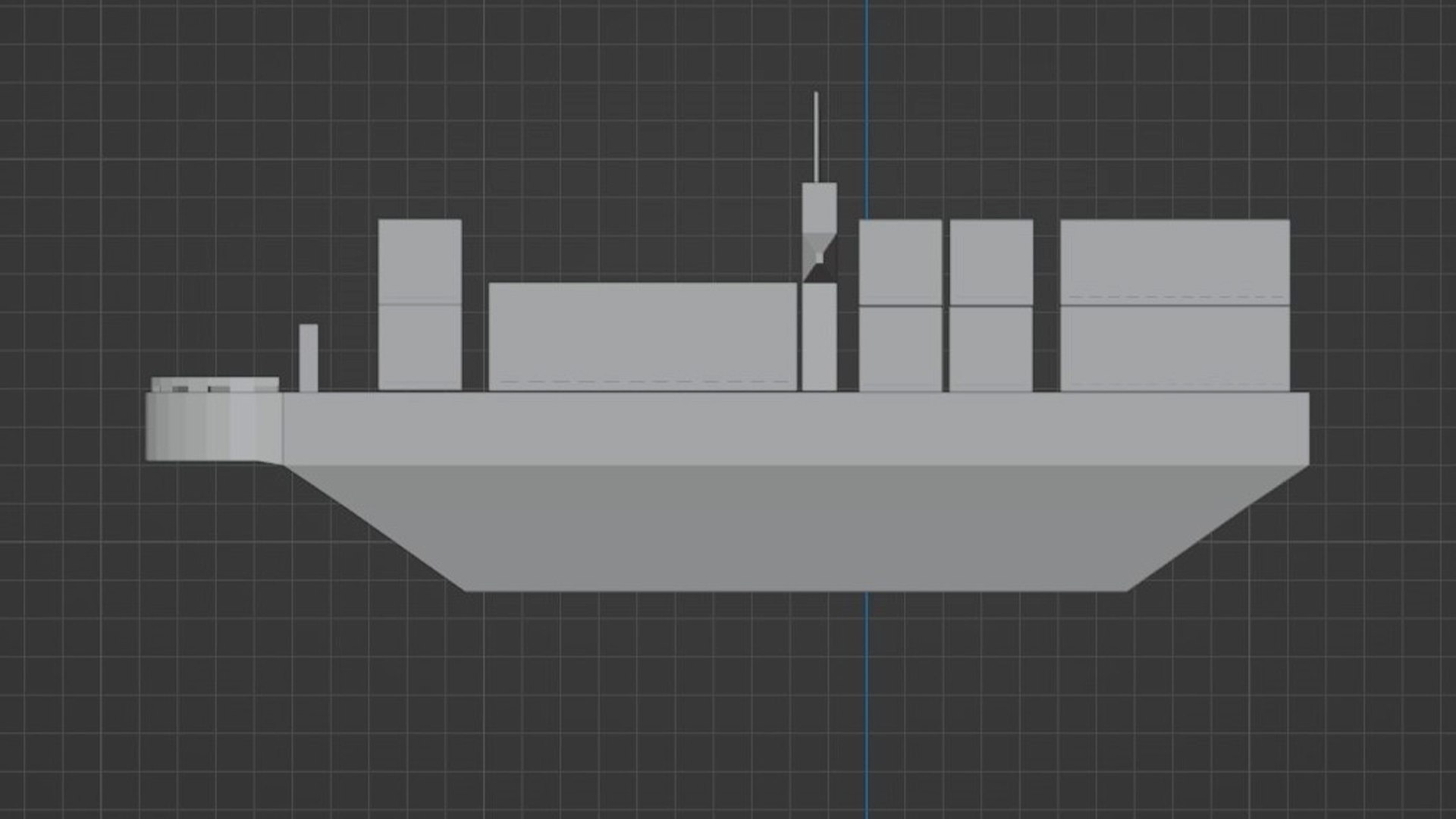Click the thin antenna mast on top

click(x=816, y=137)
